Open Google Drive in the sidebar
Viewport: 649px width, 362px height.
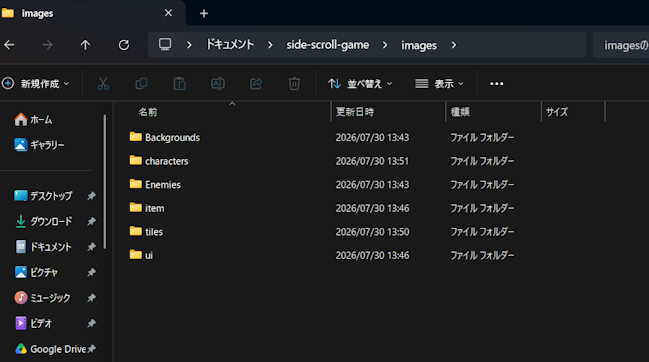(x=50, y=349)
